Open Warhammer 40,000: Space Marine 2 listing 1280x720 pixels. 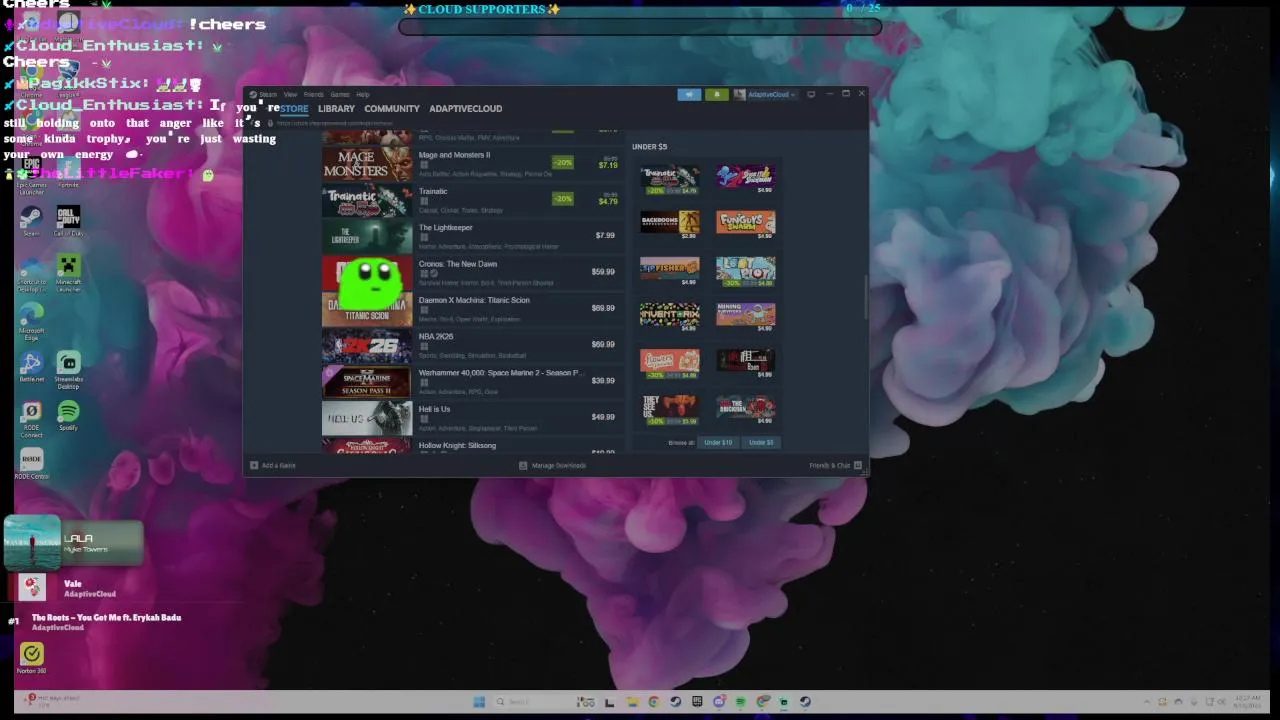471,380
